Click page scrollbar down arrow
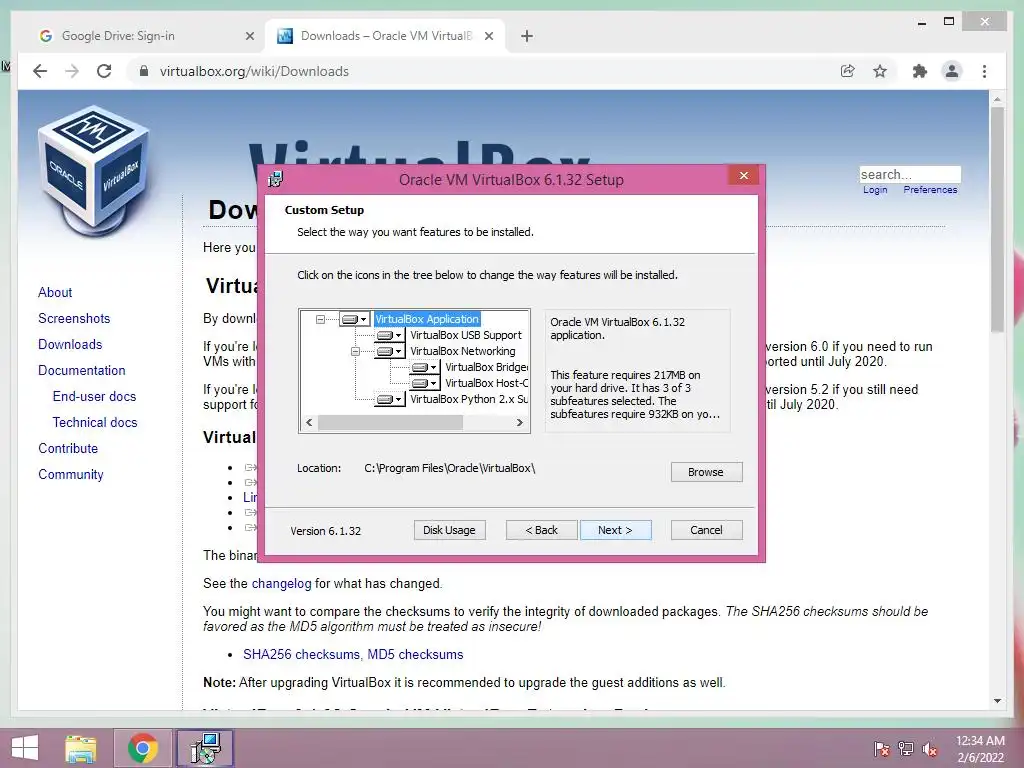1024x768 pixels. pos(997,701)
